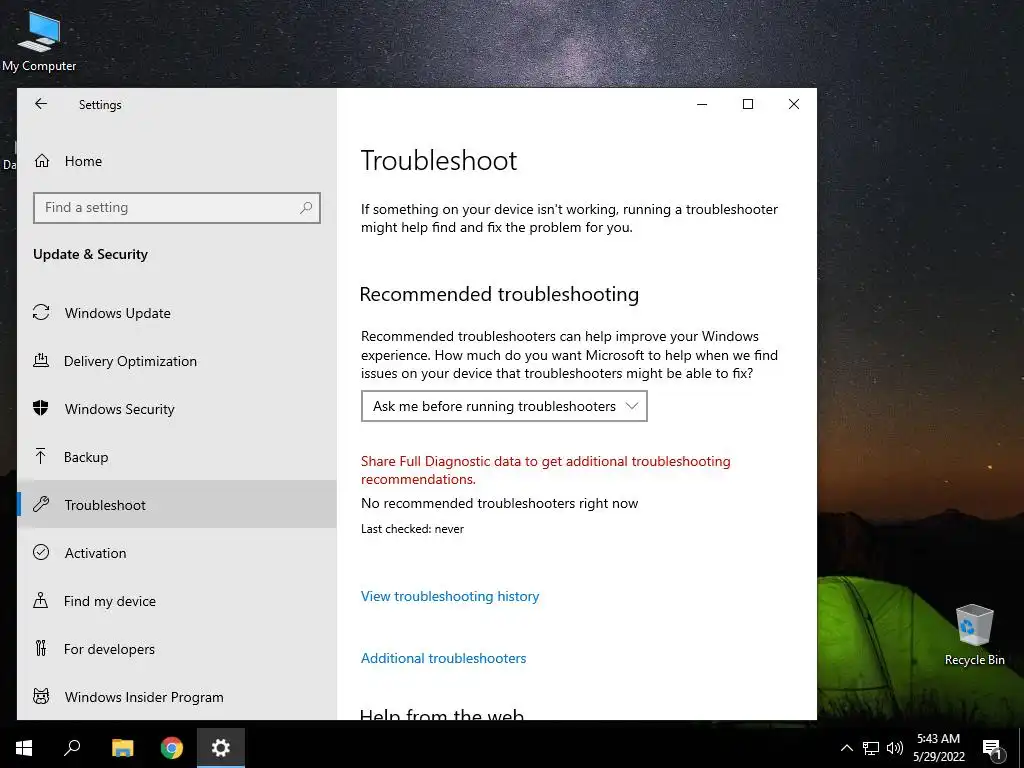Maximize the Settings window
This screenshot has height=768, width=1024.
[748, 104]
